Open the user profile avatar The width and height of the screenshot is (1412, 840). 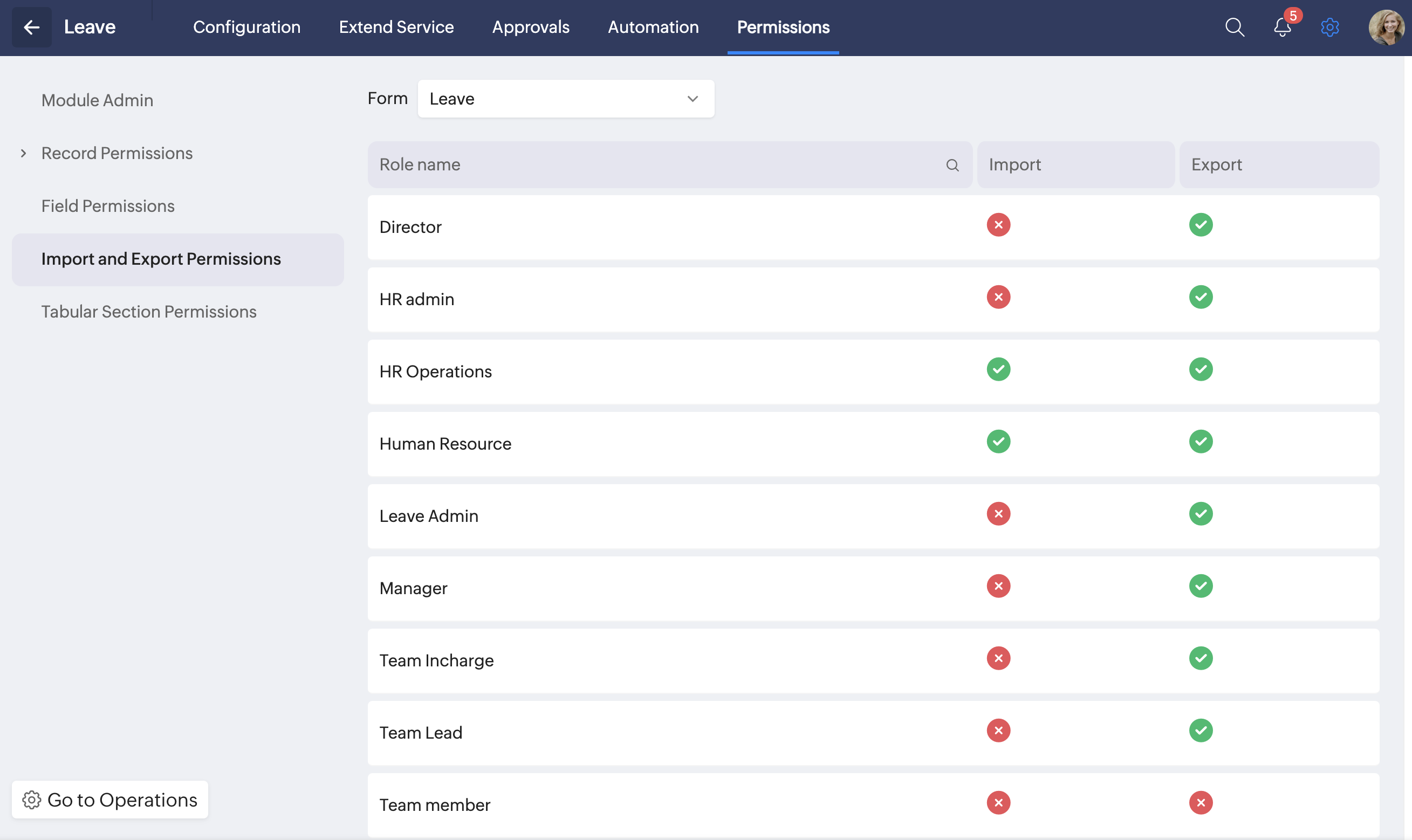pos(1386,27)
